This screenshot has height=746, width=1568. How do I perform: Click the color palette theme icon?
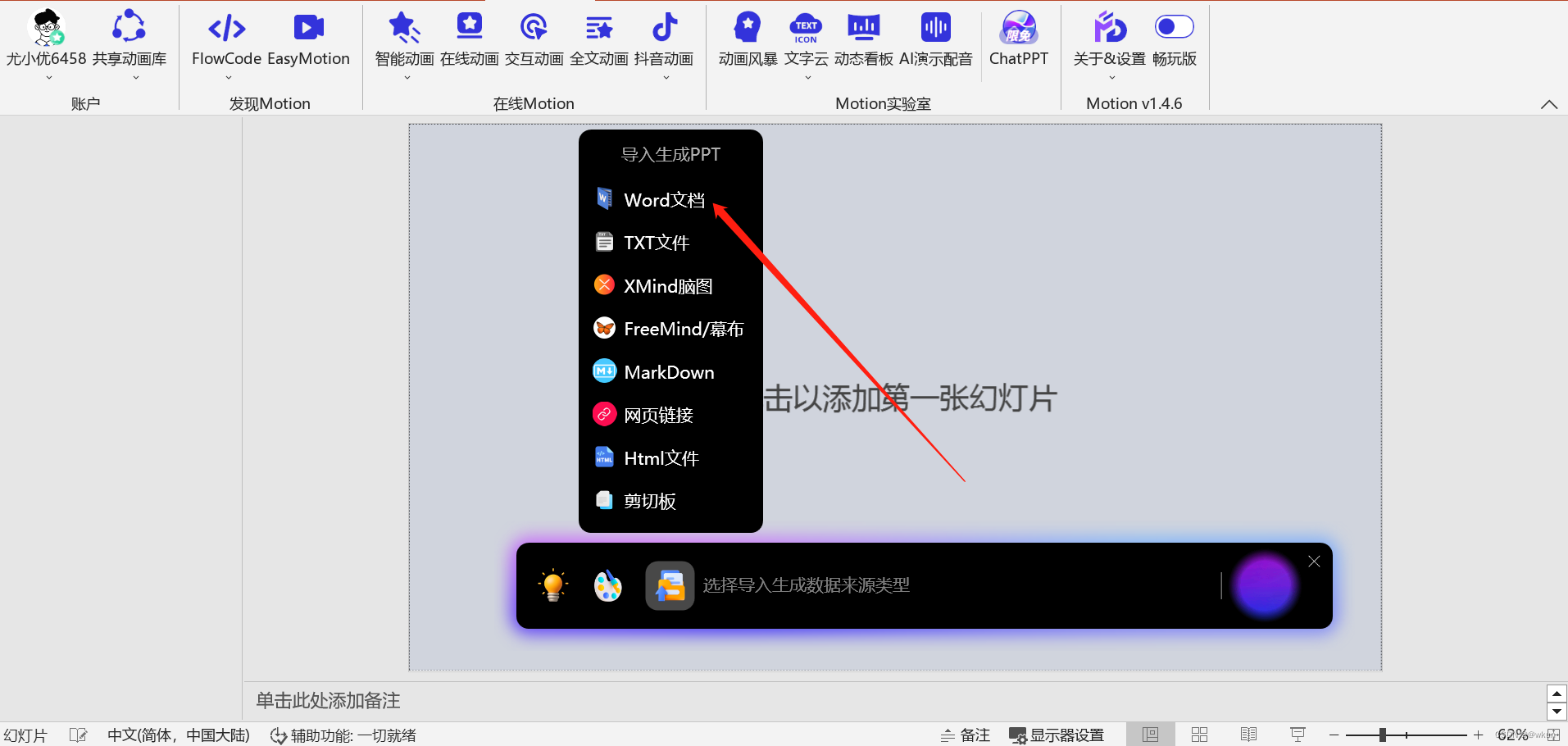(x=607, y=585)
